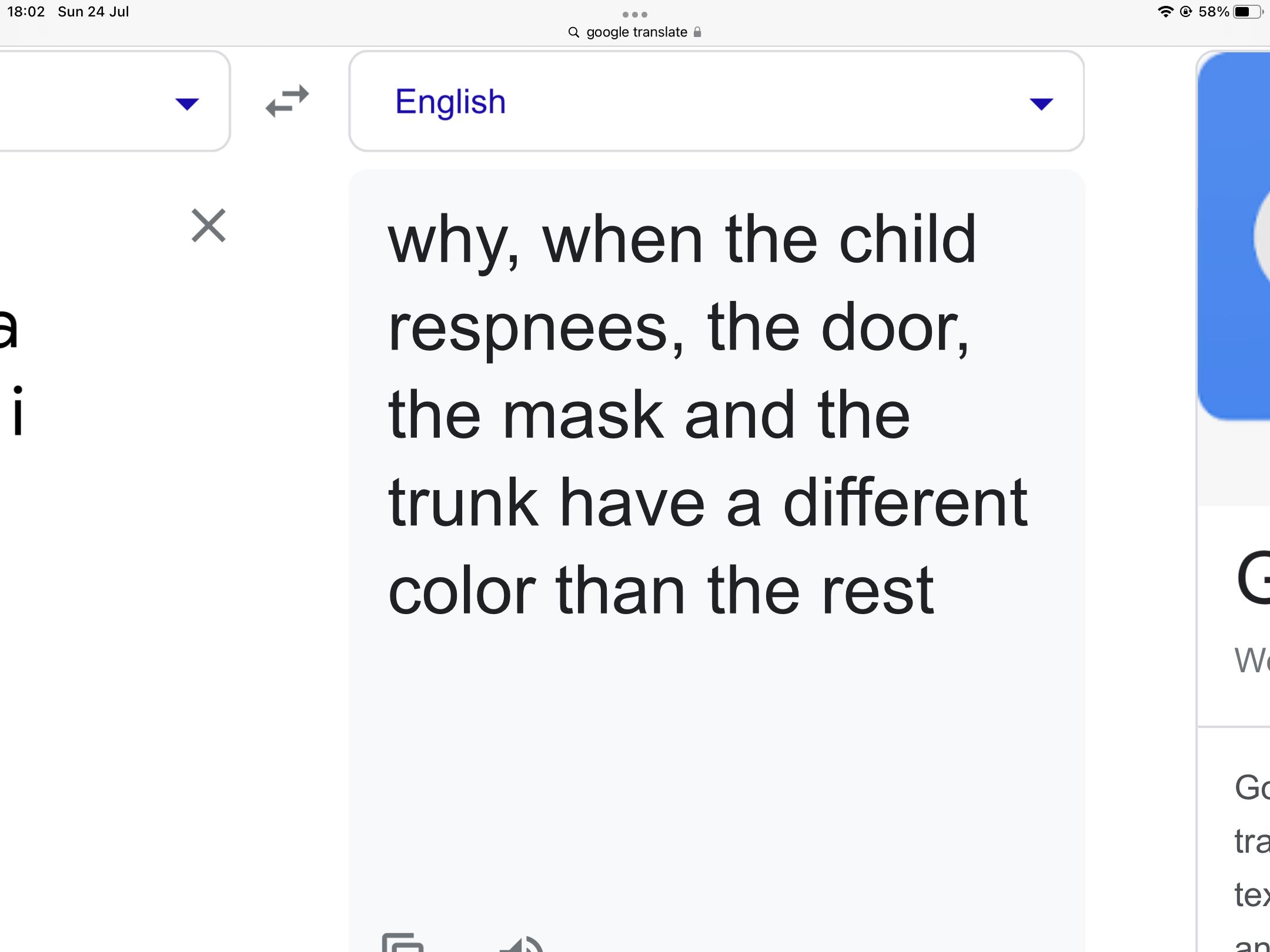Tap the date Sun 24 Jul
Screen dimensions: 1270x952
(93, 12)
